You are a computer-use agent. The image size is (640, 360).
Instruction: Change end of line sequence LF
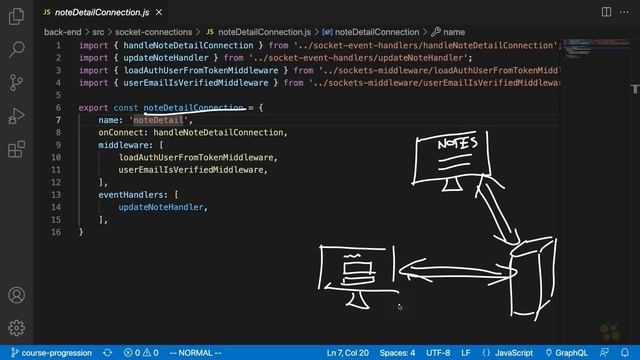pos(466,353)
